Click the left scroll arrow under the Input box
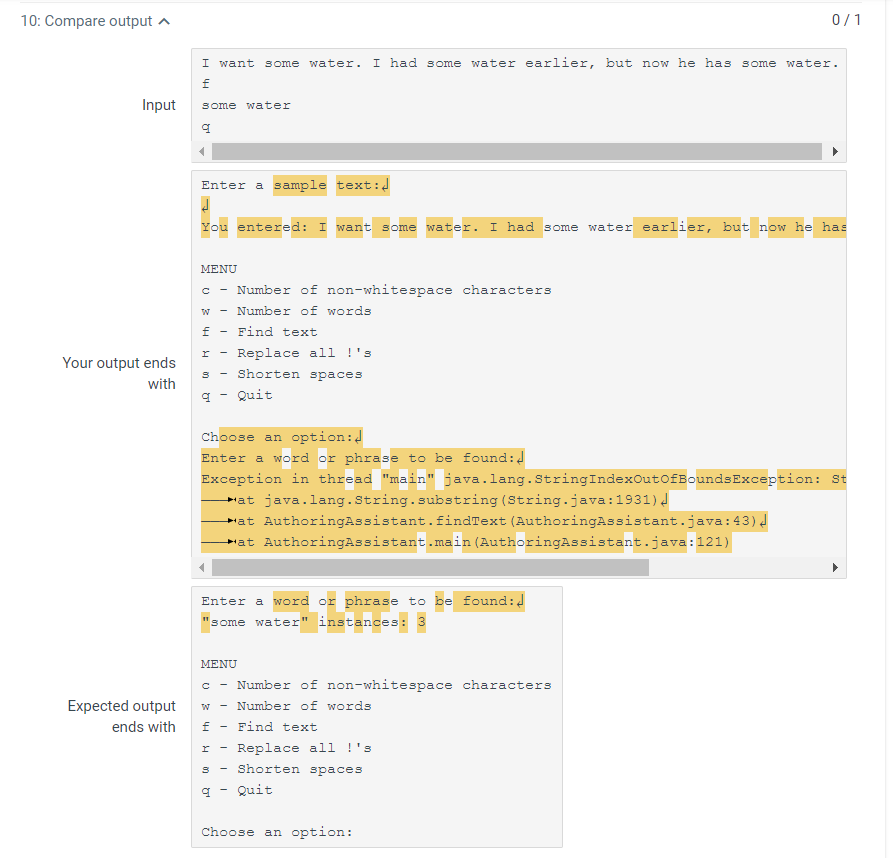Viewport: 893px width, 858px height. pyautogui.click(x=202, y=151)
